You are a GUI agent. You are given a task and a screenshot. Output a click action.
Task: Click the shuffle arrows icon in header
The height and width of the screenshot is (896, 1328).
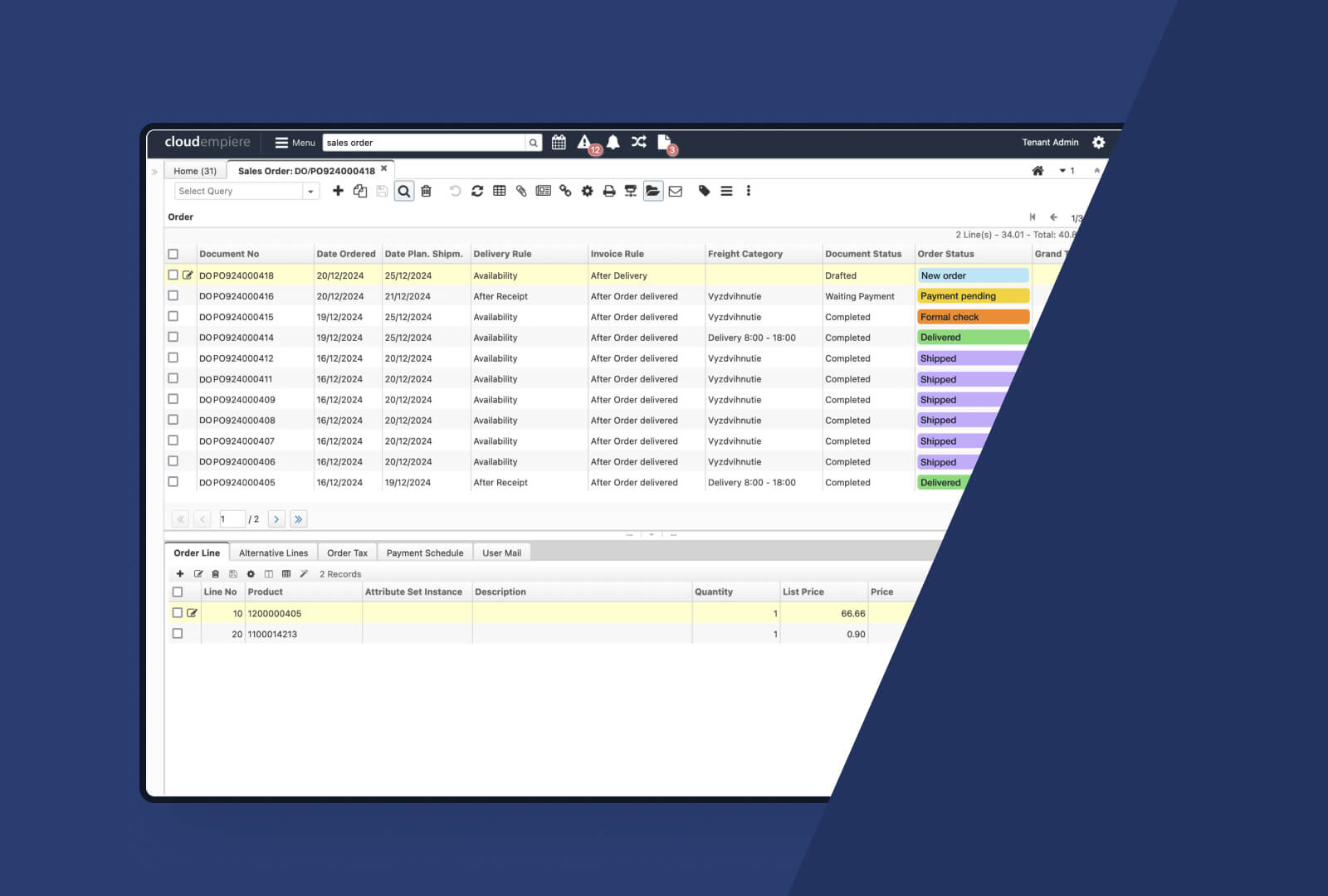[638, 142]
